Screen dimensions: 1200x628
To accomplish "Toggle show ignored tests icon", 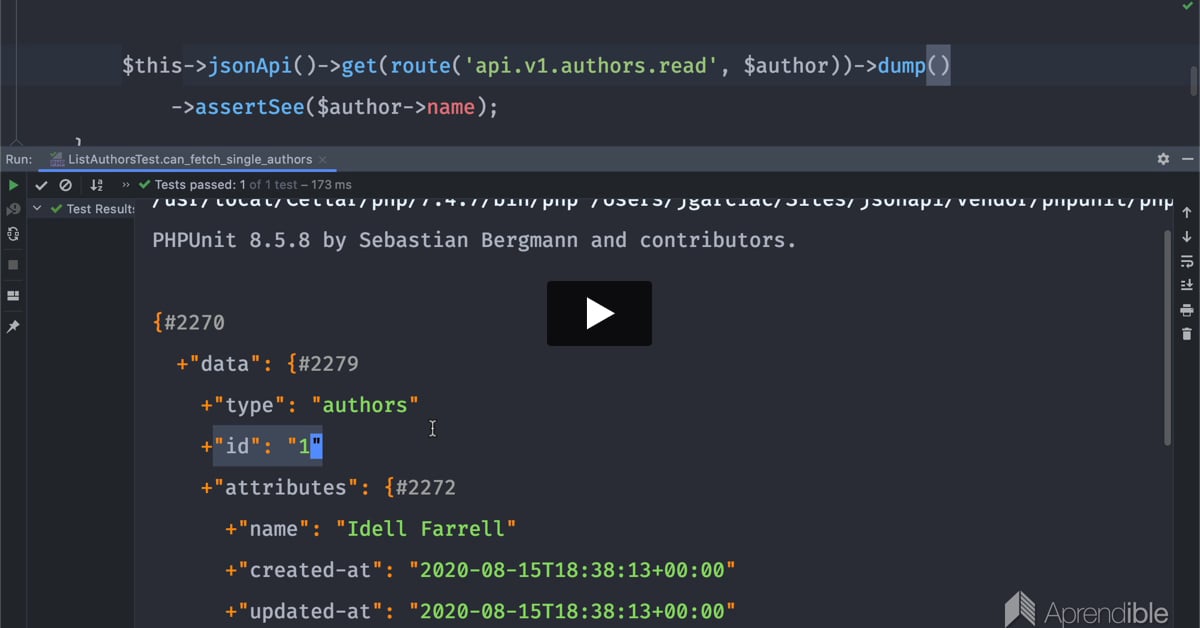I will [65, 185].
